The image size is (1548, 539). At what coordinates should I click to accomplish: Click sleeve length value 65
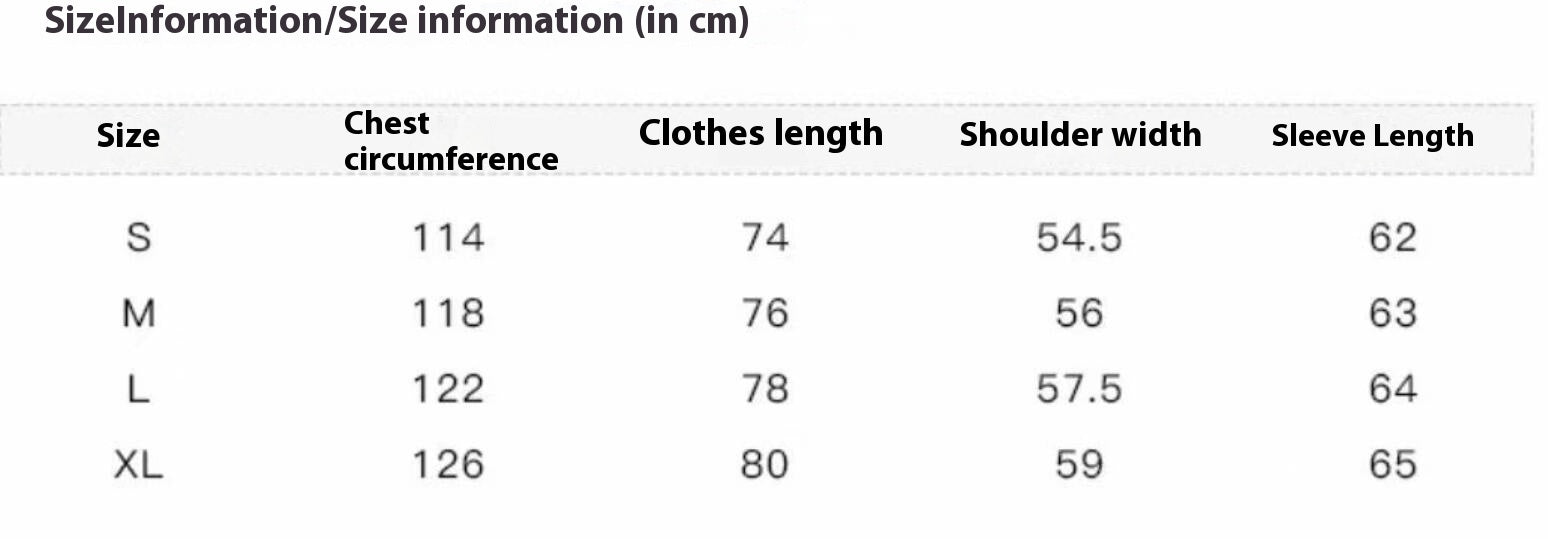[x=1392, y=465]
